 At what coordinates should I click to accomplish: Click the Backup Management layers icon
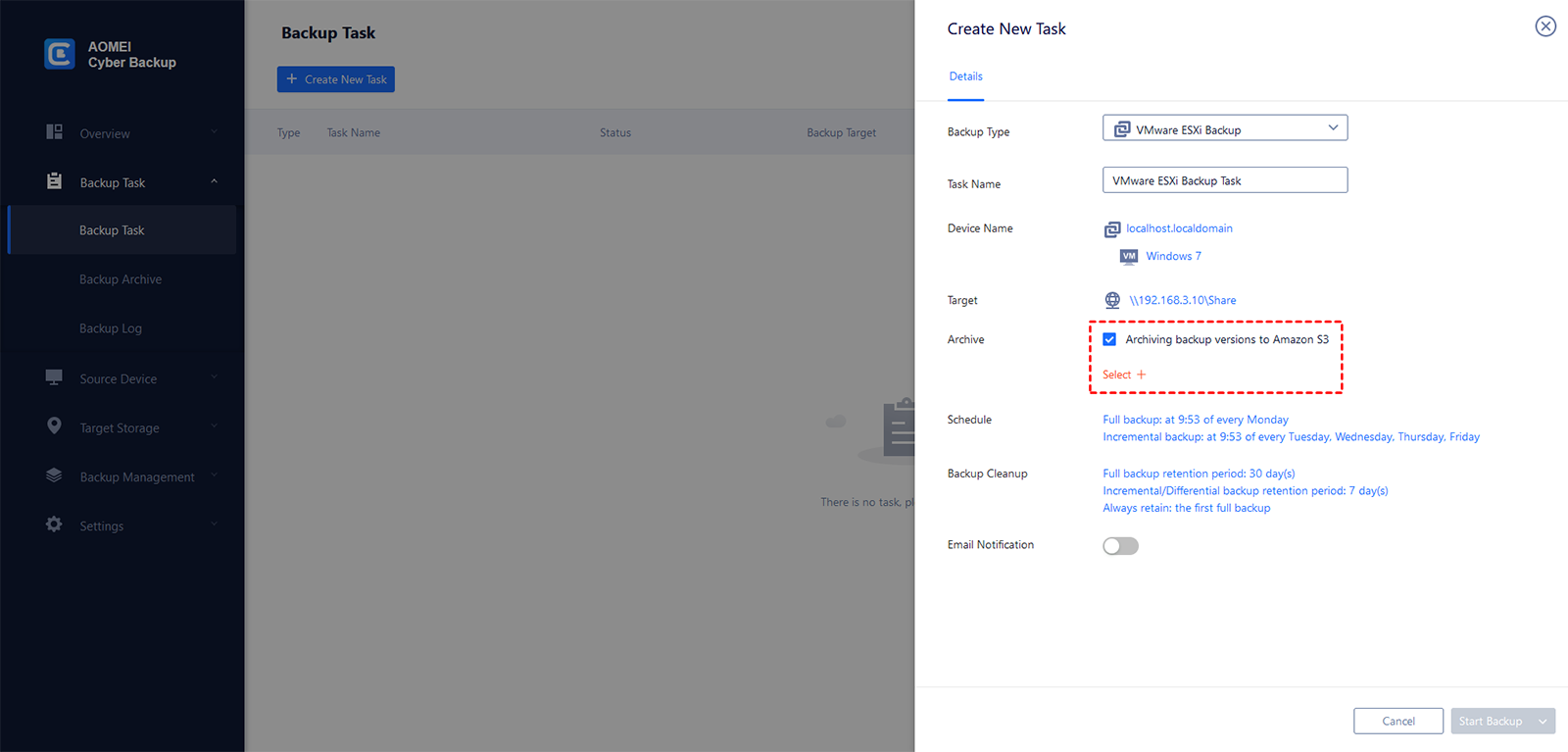[54, 476]
